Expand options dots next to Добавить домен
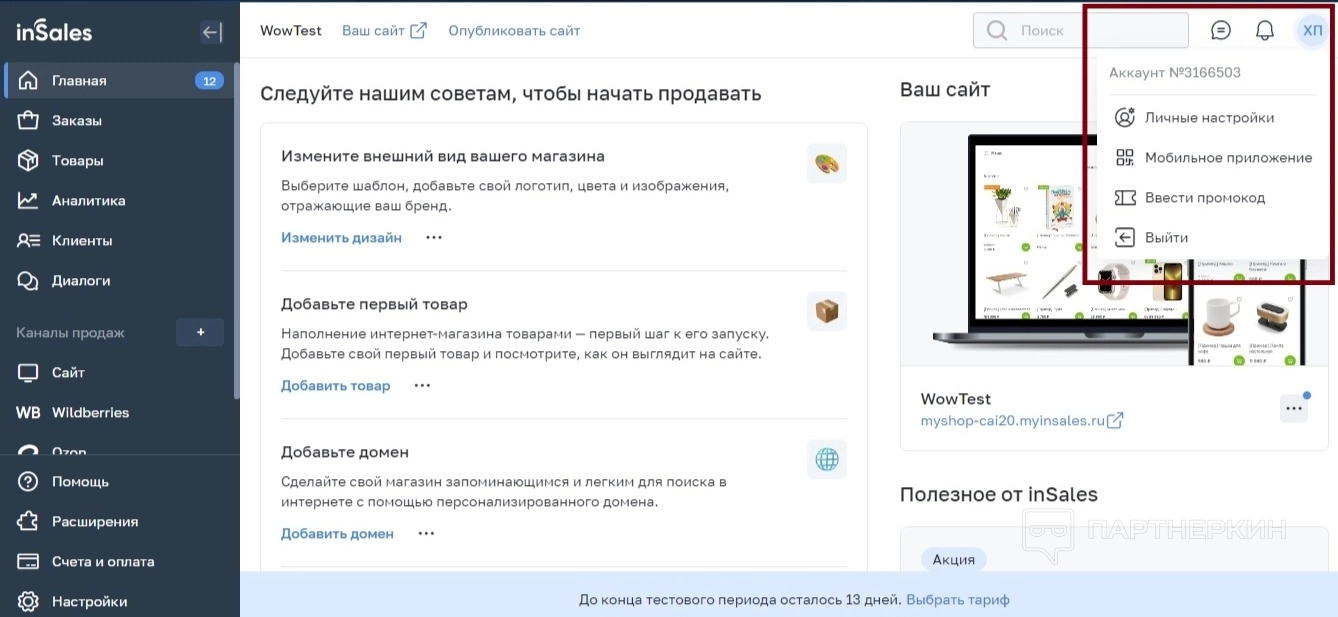 (426, 534)
